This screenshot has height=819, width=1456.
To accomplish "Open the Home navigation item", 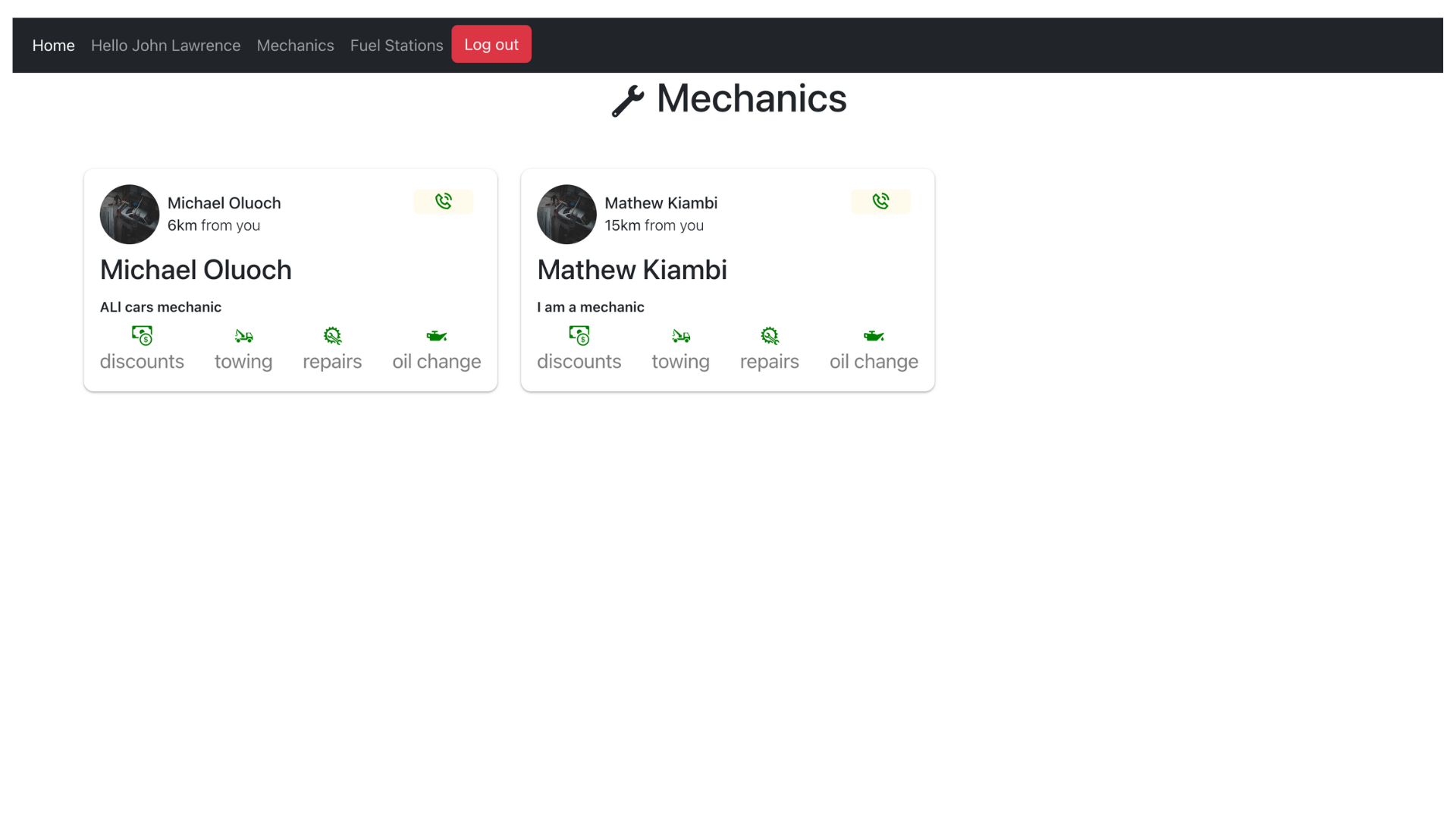I will pyautogui.click(x=53, y=45).
